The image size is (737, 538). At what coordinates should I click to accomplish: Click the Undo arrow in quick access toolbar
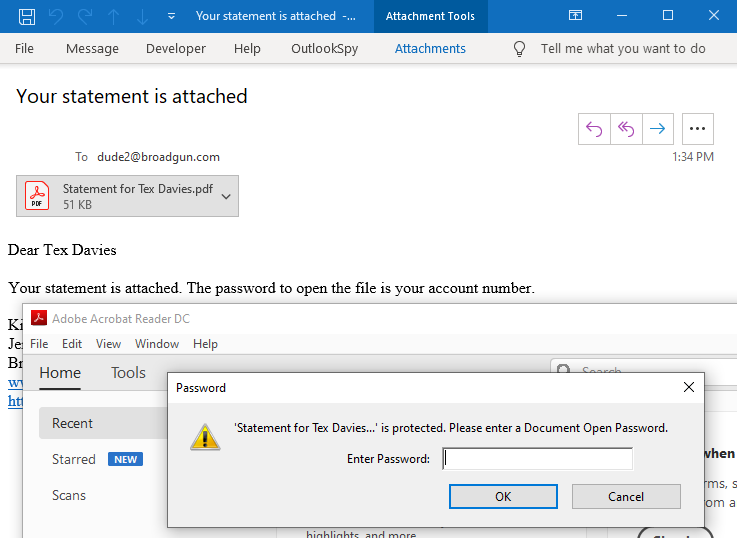pyautogui.click(x=56, y=16)
